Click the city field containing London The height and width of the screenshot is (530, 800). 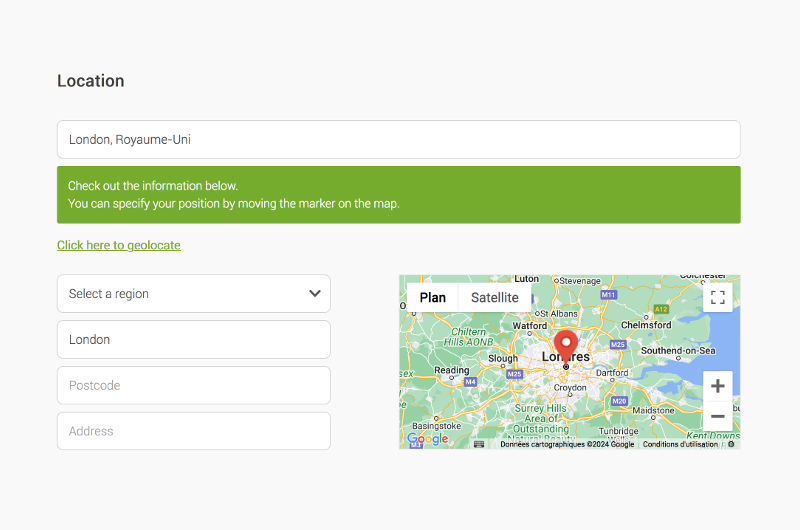click(193, 340)
